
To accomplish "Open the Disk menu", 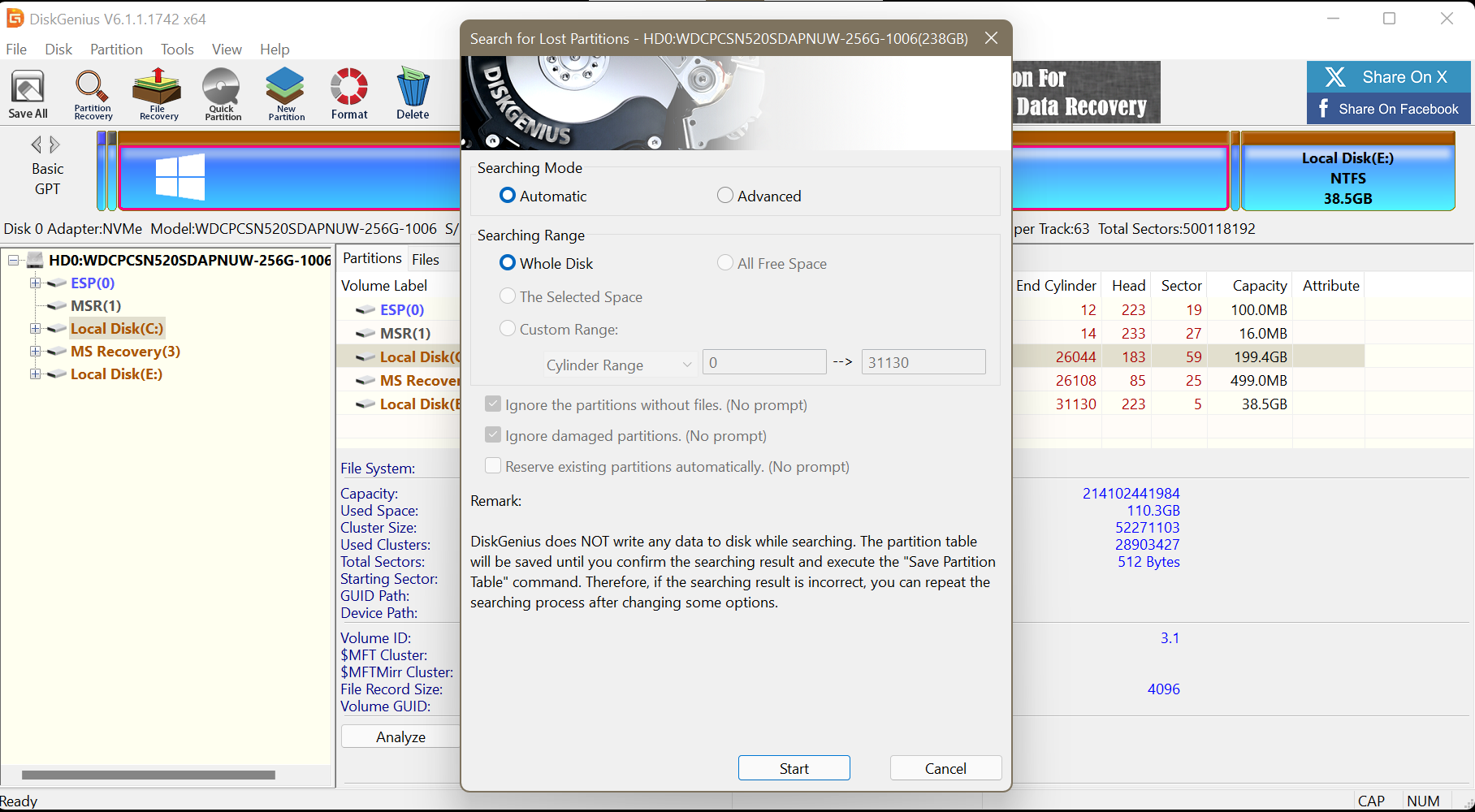I will point(58,50).
